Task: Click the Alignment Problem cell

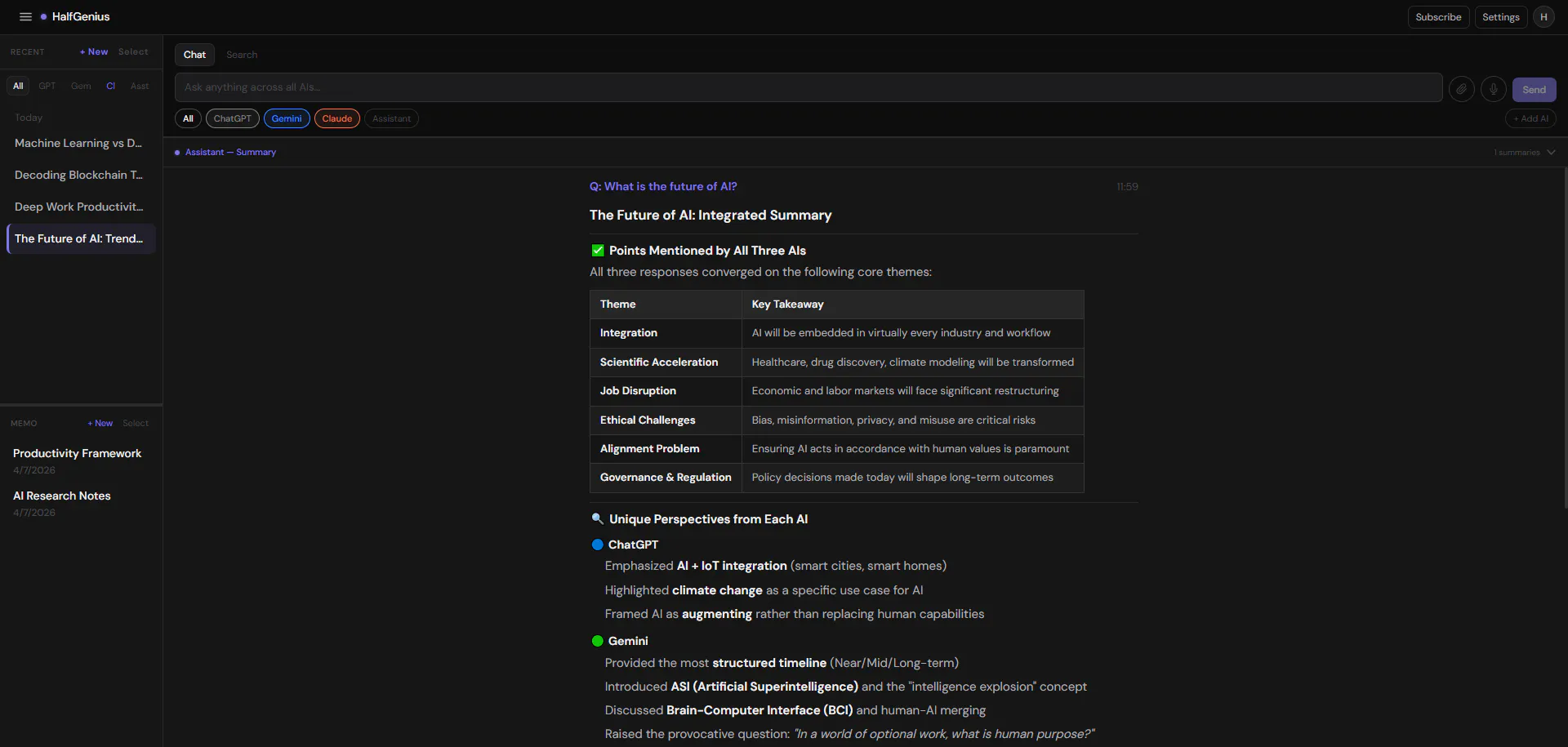Action: [x=666, y=449]
